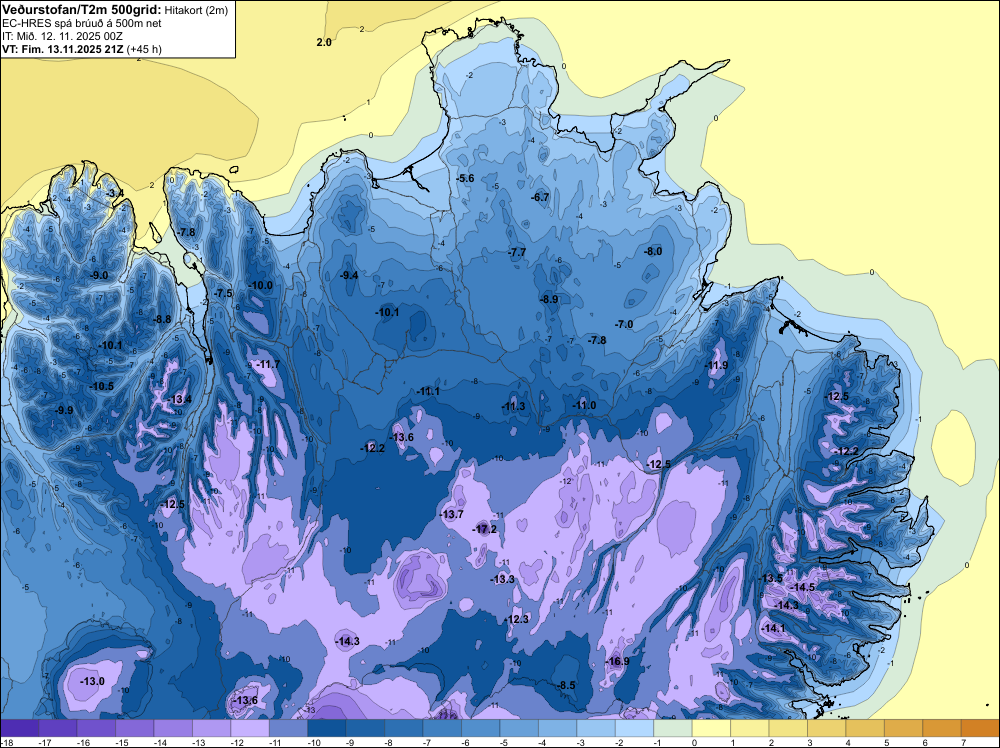1000x748 pixels.
Task: Click the -16.9 temperature reading
Action: click(617, 661)
